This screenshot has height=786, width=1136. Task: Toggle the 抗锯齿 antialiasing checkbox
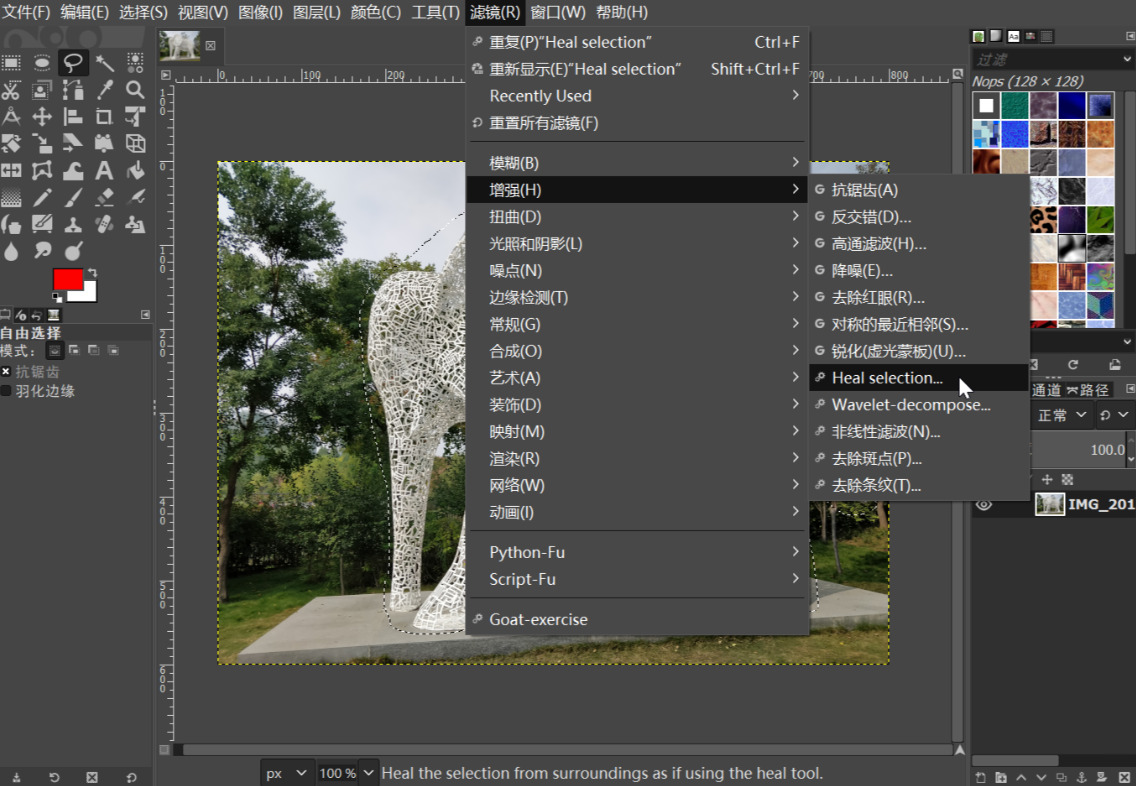tap(6, 371)
